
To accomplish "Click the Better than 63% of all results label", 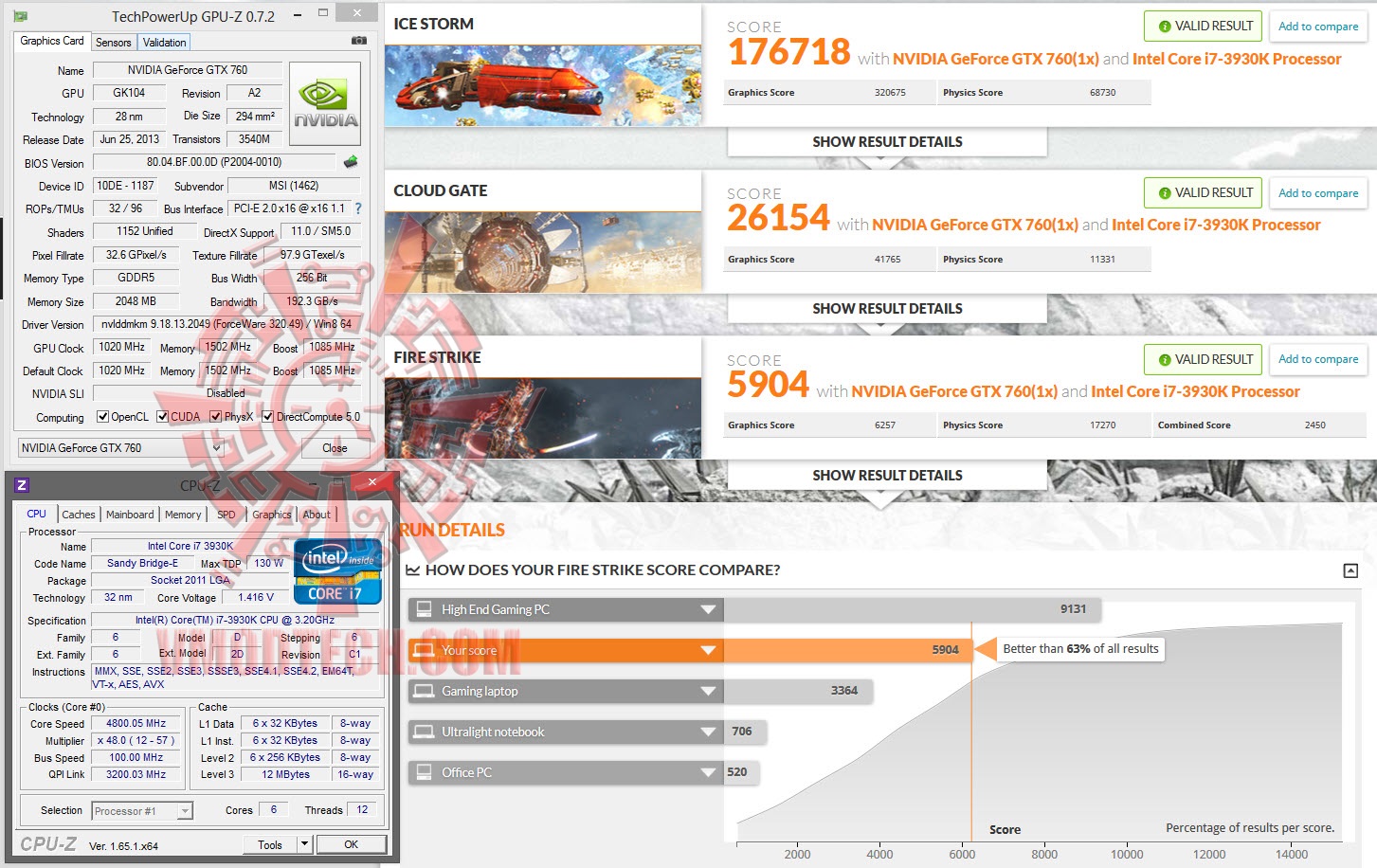I will click(1080, 649).
